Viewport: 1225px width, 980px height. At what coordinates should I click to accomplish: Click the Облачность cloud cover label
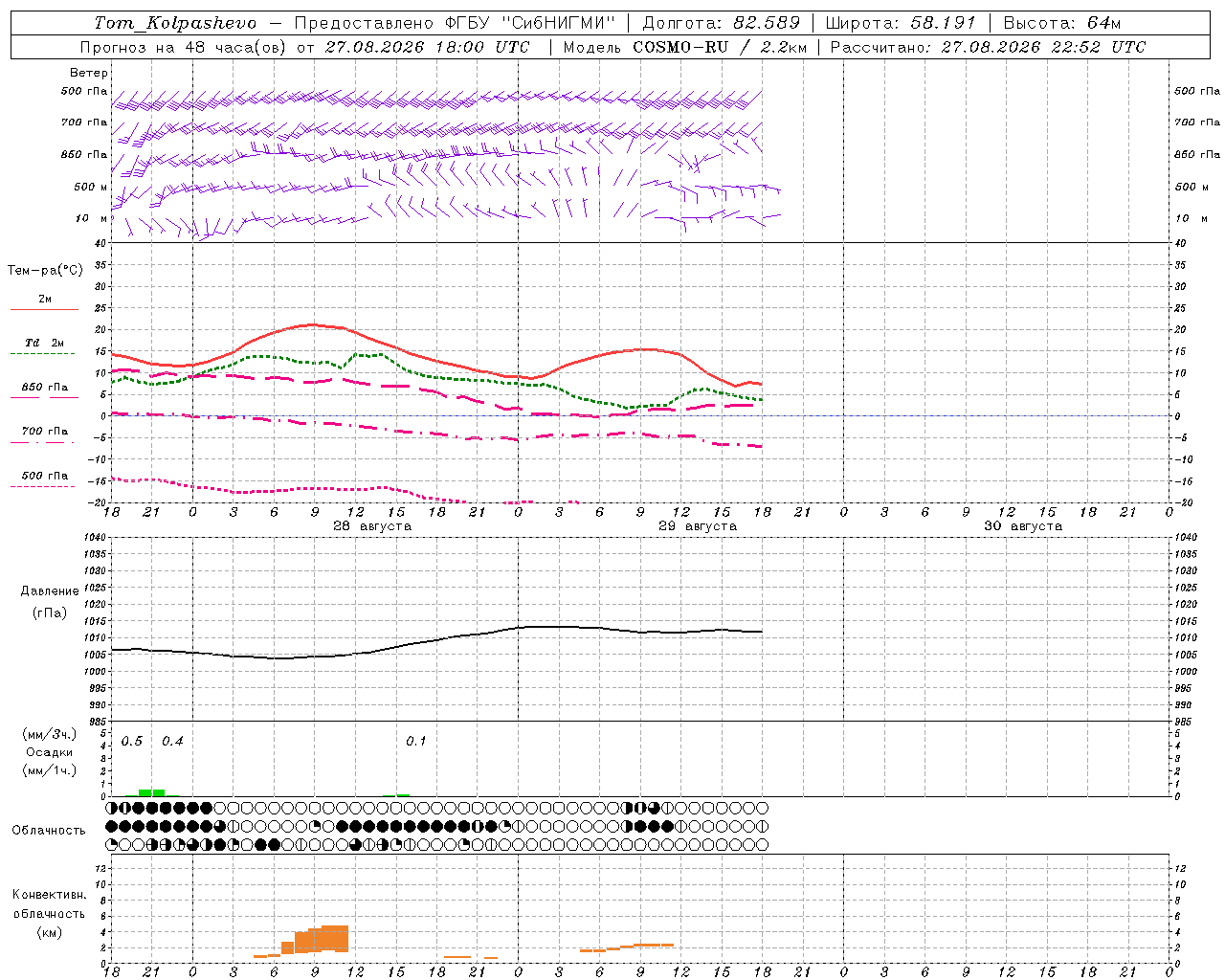(49, 831)
